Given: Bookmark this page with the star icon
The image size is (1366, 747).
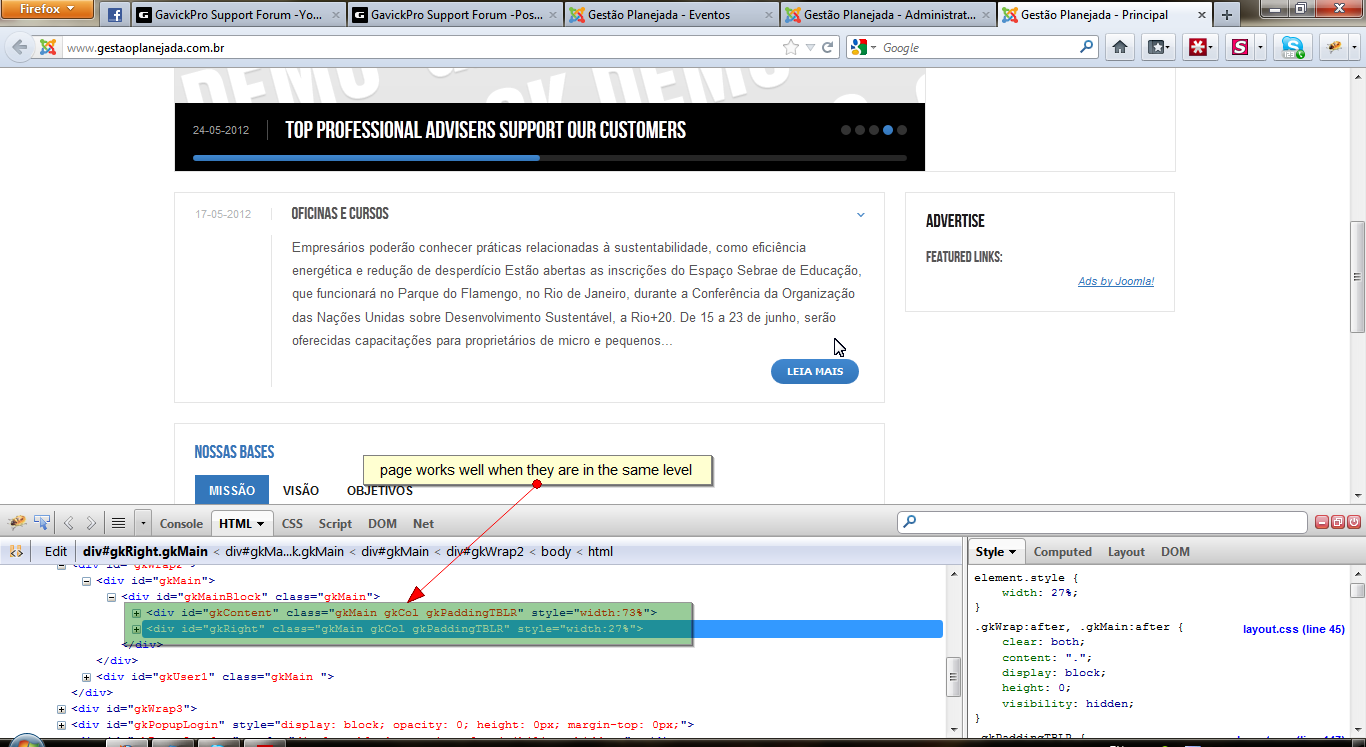Looking at the screenshot, I should point(791,47).
